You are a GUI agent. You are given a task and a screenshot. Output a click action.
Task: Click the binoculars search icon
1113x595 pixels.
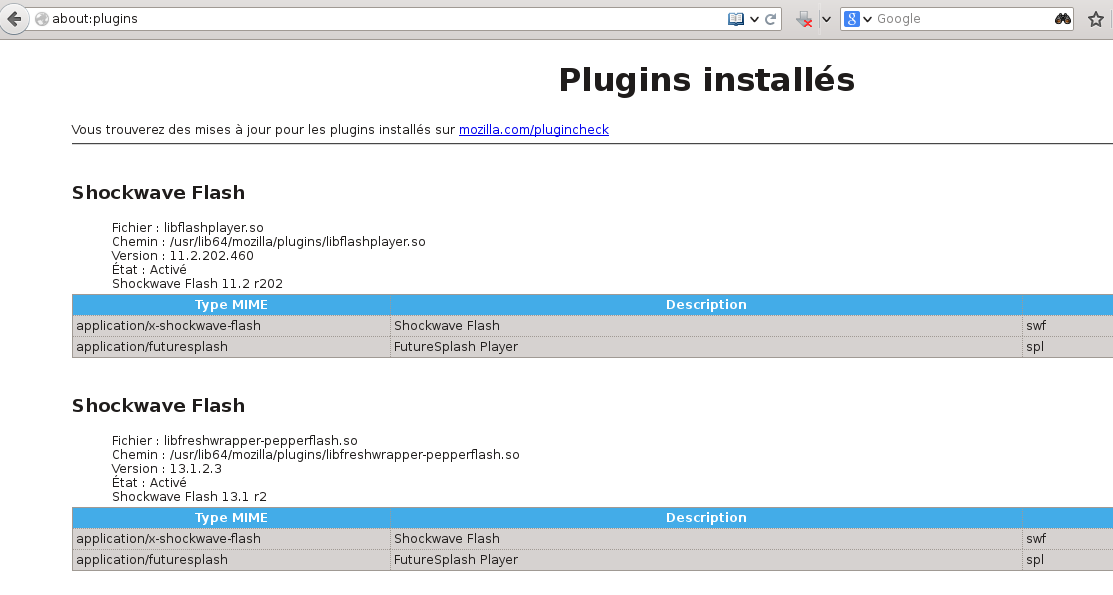(1063, 19)
